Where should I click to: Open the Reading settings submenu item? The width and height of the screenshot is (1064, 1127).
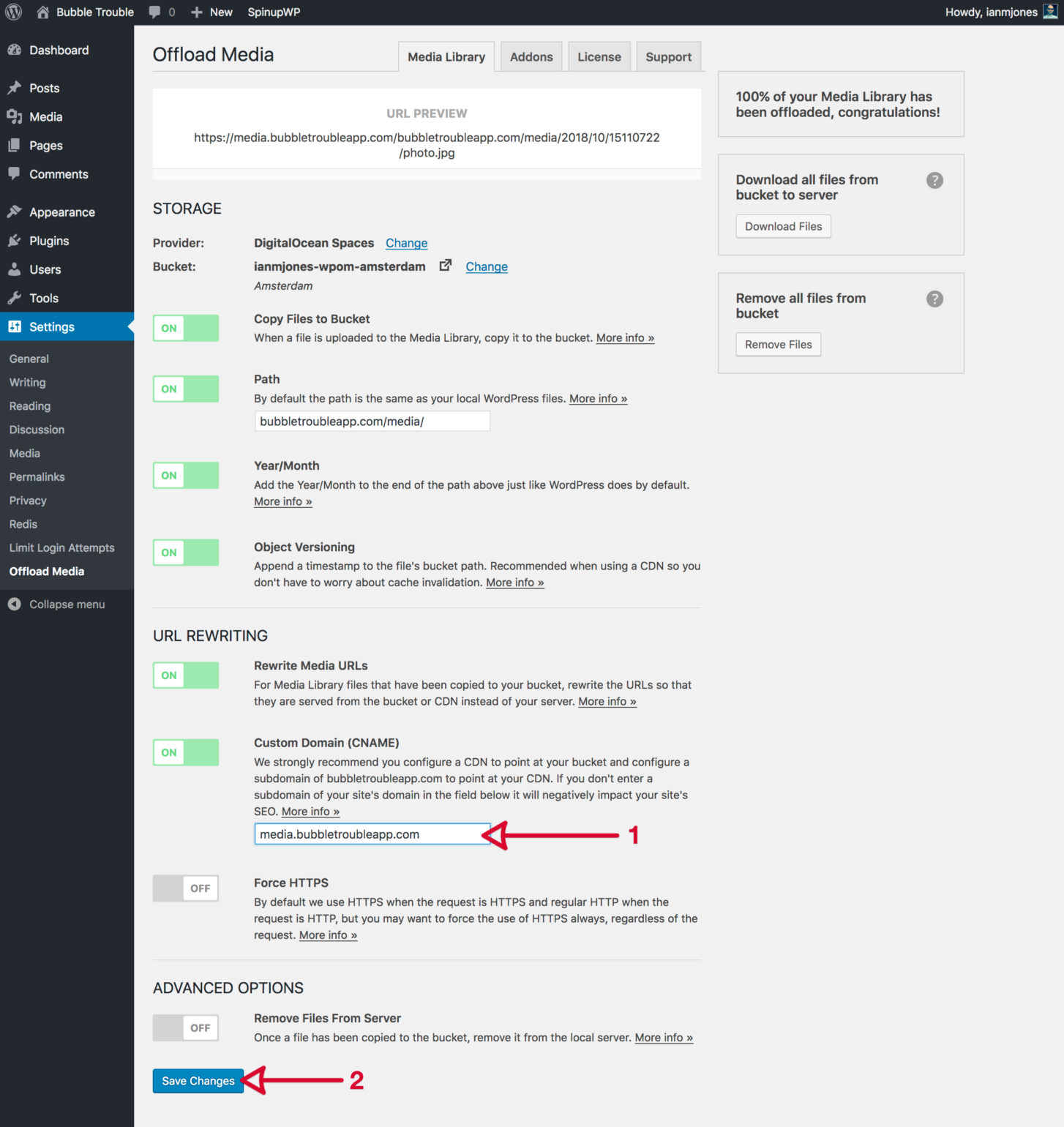(30, 406)
